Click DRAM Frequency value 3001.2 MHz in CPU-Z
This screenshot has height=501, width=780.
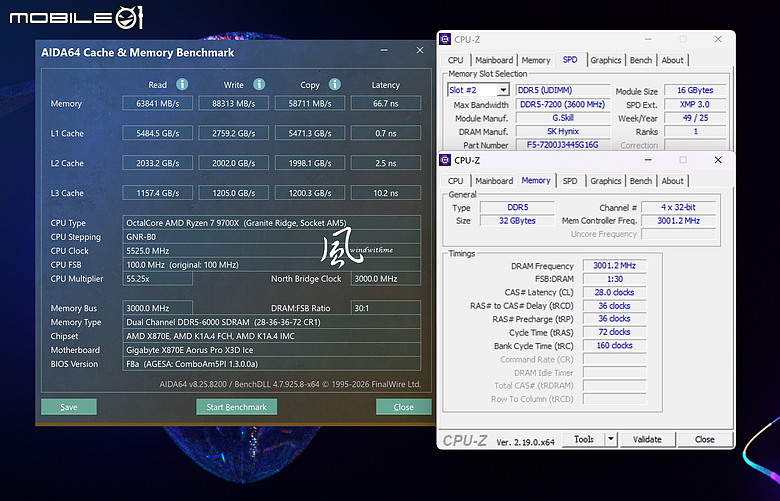615,266
